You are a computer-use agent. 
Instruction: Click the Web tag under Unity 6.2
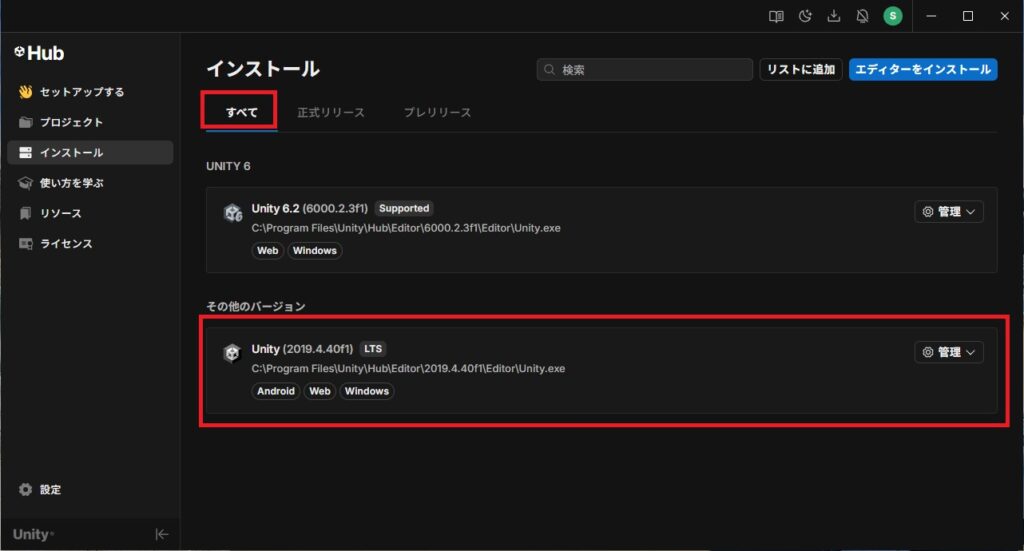268,251
